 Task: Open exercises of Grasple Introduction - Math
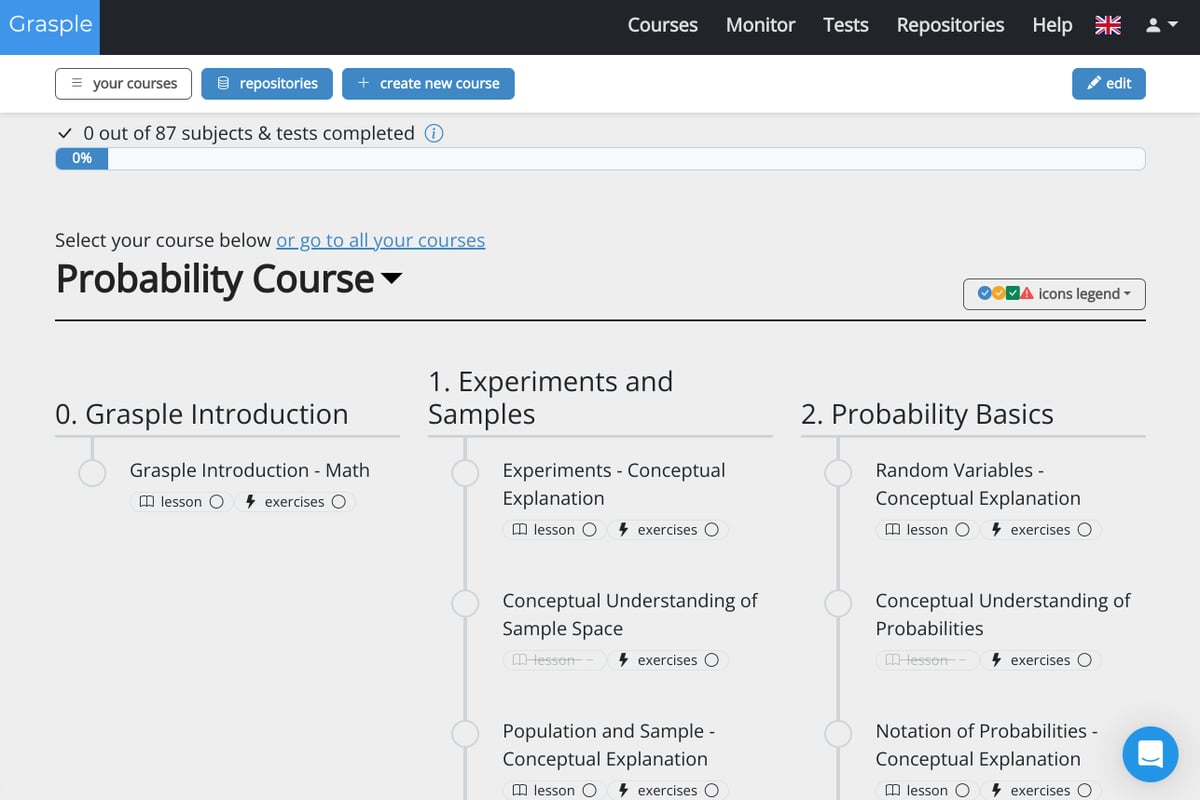pyautogui.click(x=295, y=502)
